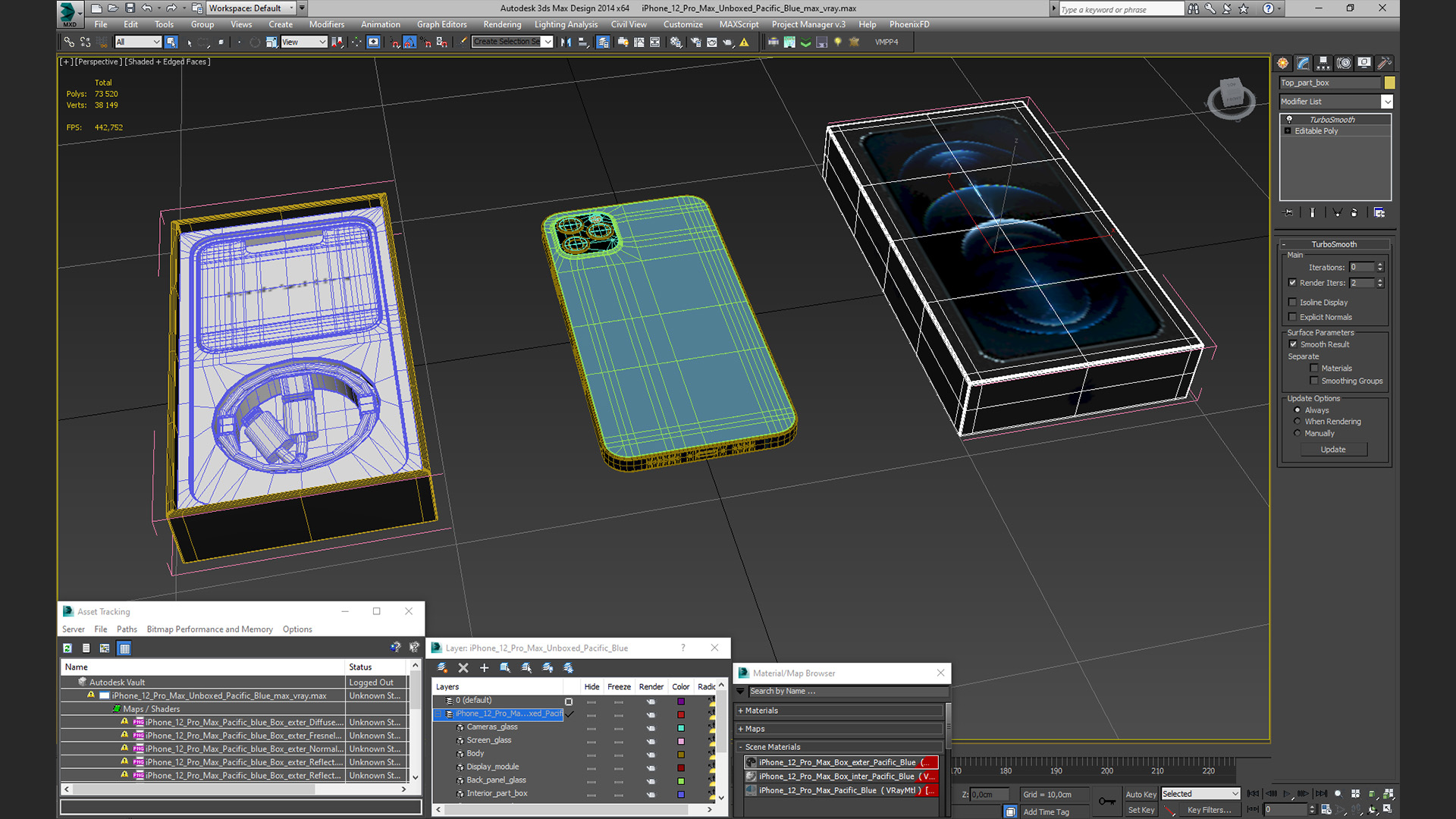The height and width of the screenshot is (819, 1456).
Task: Open the Modifiers menu
Action: pyautogui.click(x=327, y=25)
